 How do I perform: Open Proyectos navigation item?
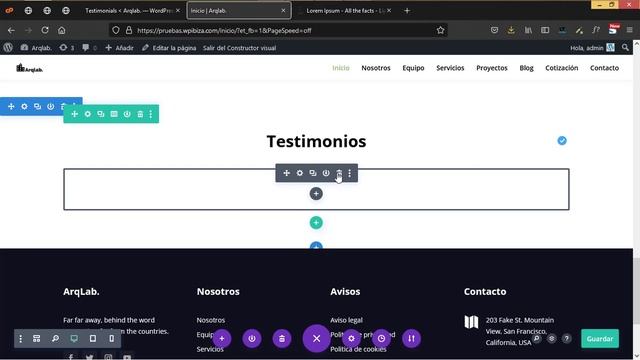click(x=492, y=68)
